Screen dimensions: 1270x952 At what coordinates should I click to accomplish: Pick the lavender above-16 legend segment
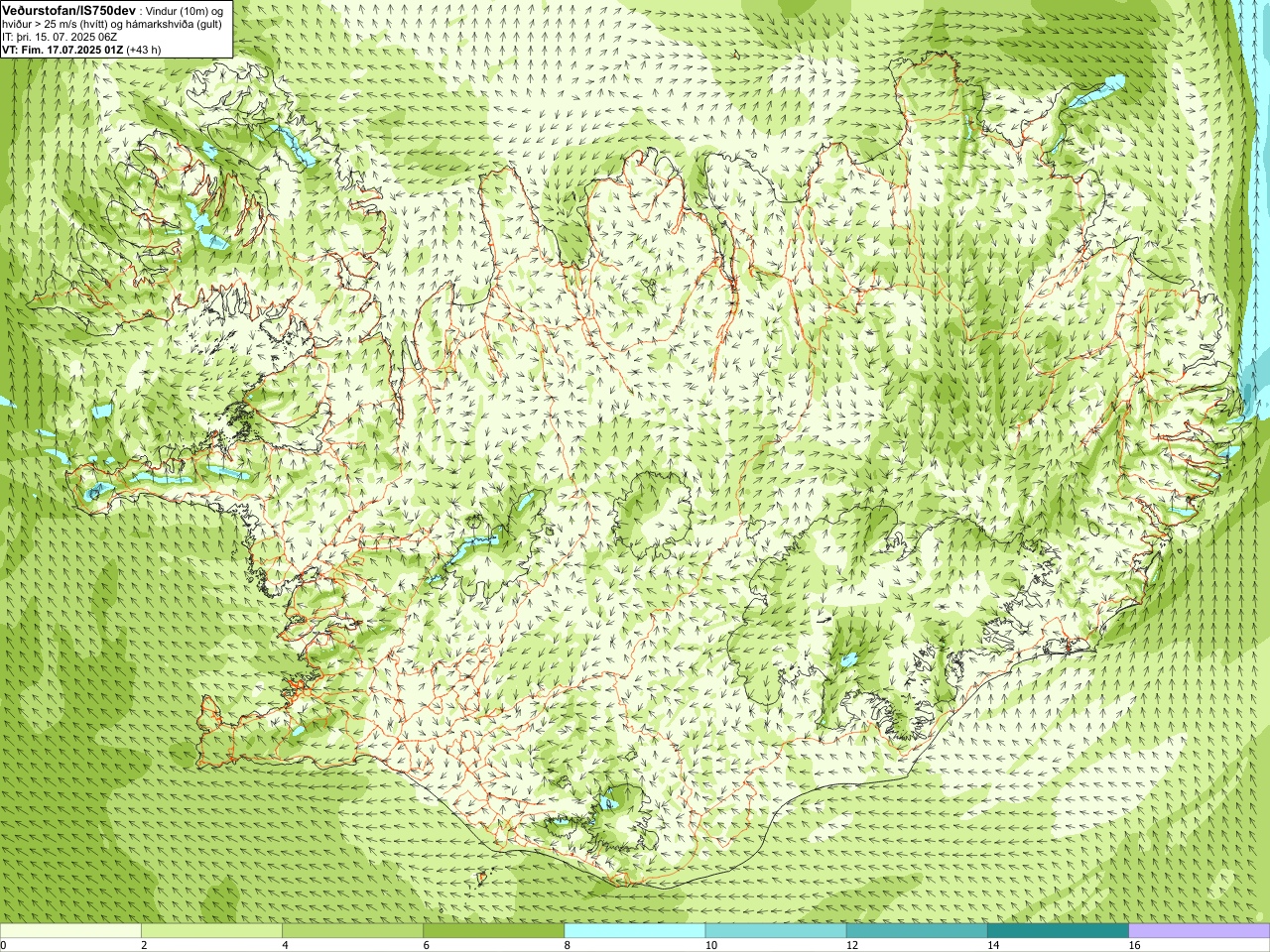pyautogui.click(x=1200, y=931)
